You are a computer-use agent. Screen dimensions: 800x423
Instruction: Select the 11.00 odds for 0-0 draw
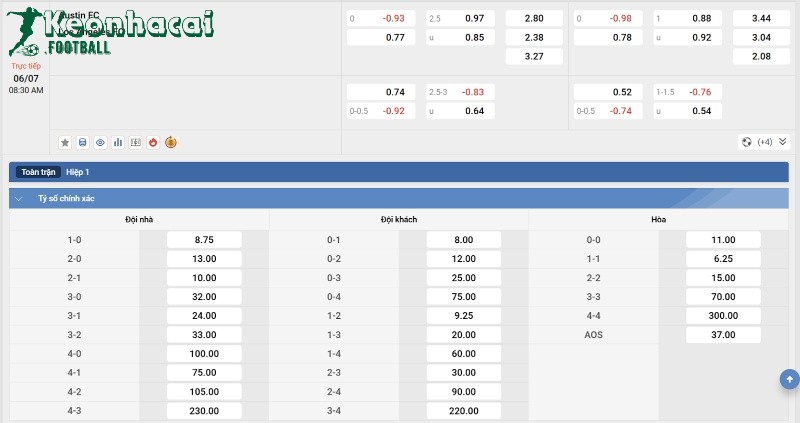click(x=723, y=240)
